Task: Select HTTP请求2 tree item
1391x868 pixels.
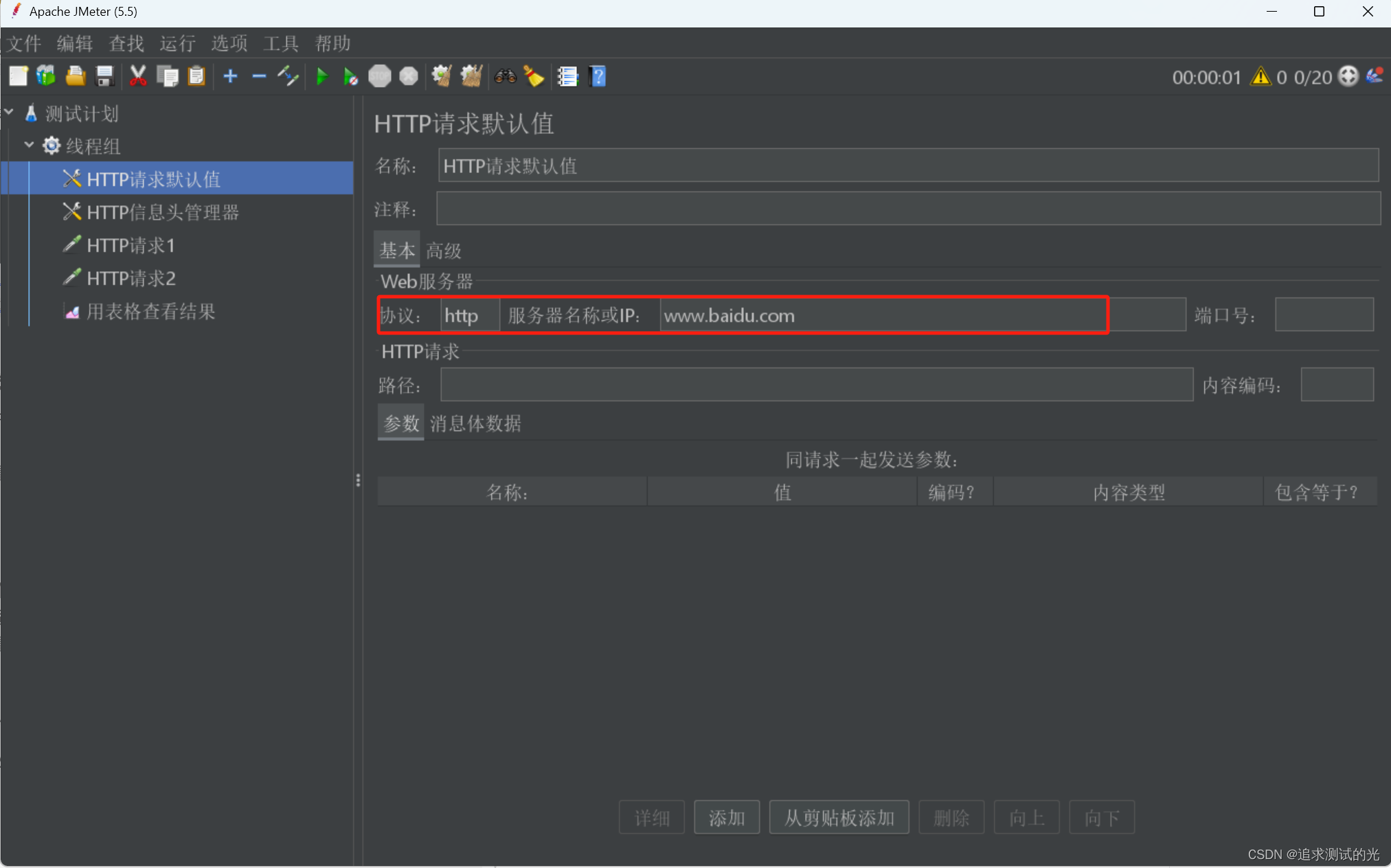Action: [131, 277]
